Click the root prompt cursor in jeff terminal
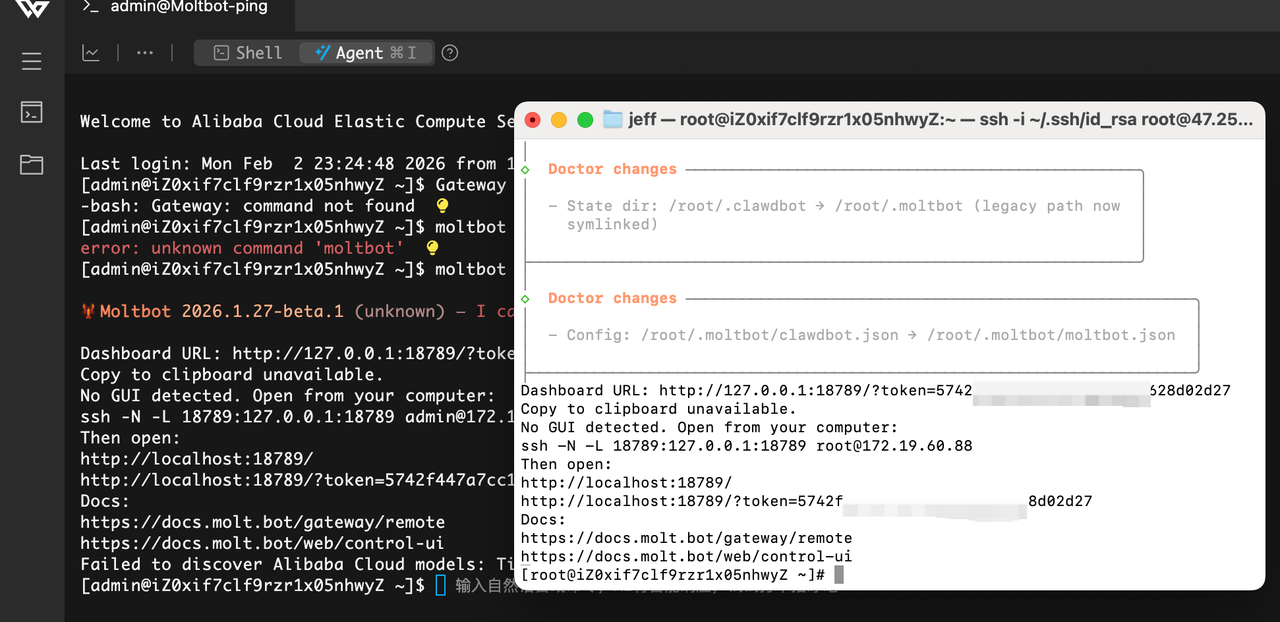1280x622 pixels. click(x=839, y=575)
